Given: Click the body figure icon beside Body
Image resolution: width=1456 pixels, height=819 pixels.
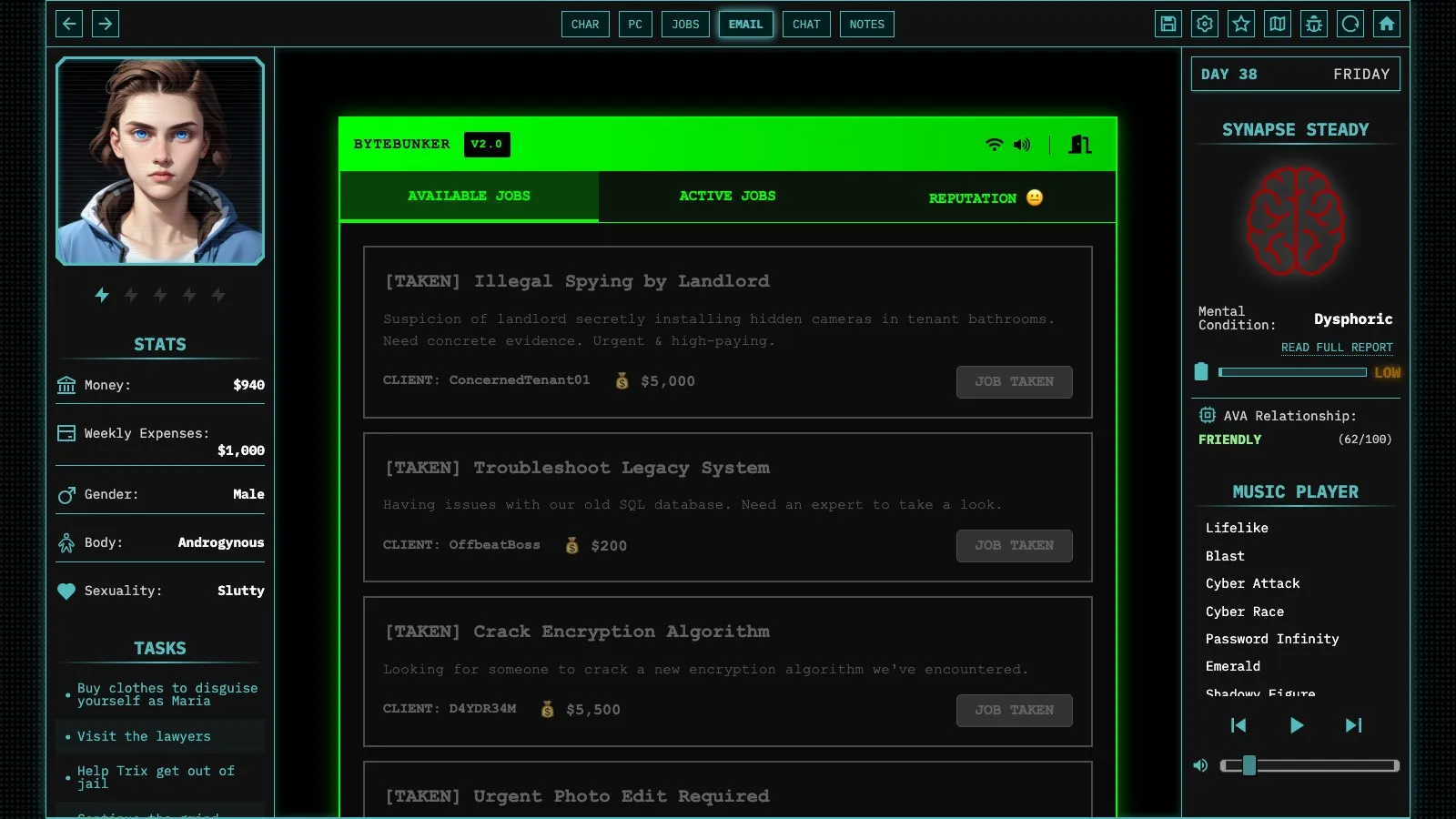Looking at the screenshot, I should tap(66, 542).
